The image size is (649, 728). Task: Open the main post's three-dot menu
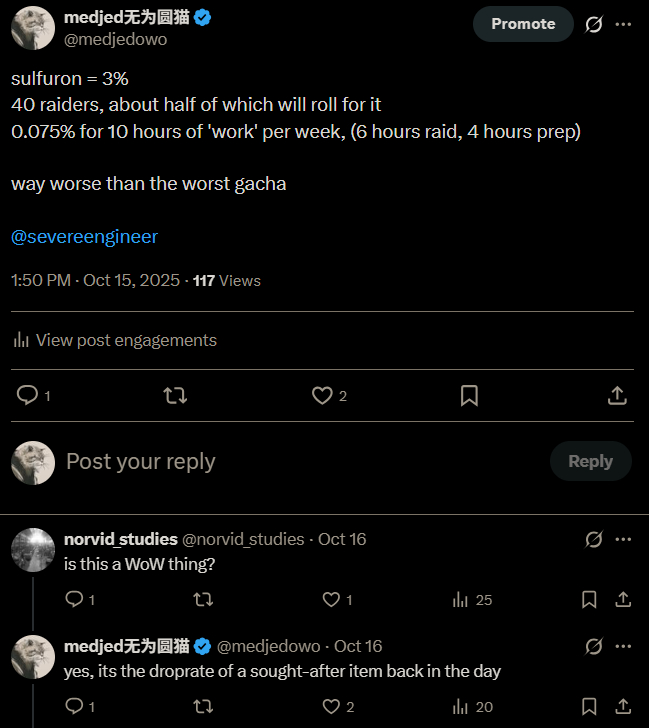pyautogui.click(x=623, y=24)
